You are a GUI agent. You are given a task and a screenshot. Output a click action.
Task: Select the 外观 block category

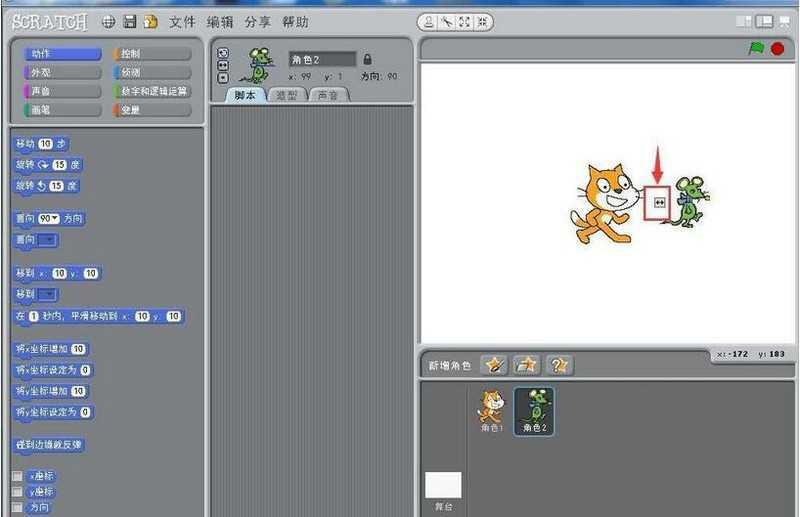pyautogui.click(x=62, y=72)
